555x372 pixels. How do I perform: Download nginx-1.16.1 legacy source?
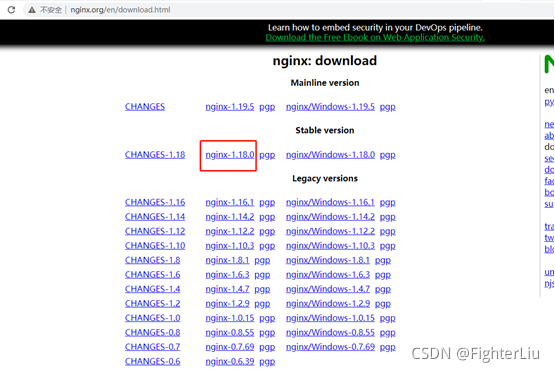[230, 202]
